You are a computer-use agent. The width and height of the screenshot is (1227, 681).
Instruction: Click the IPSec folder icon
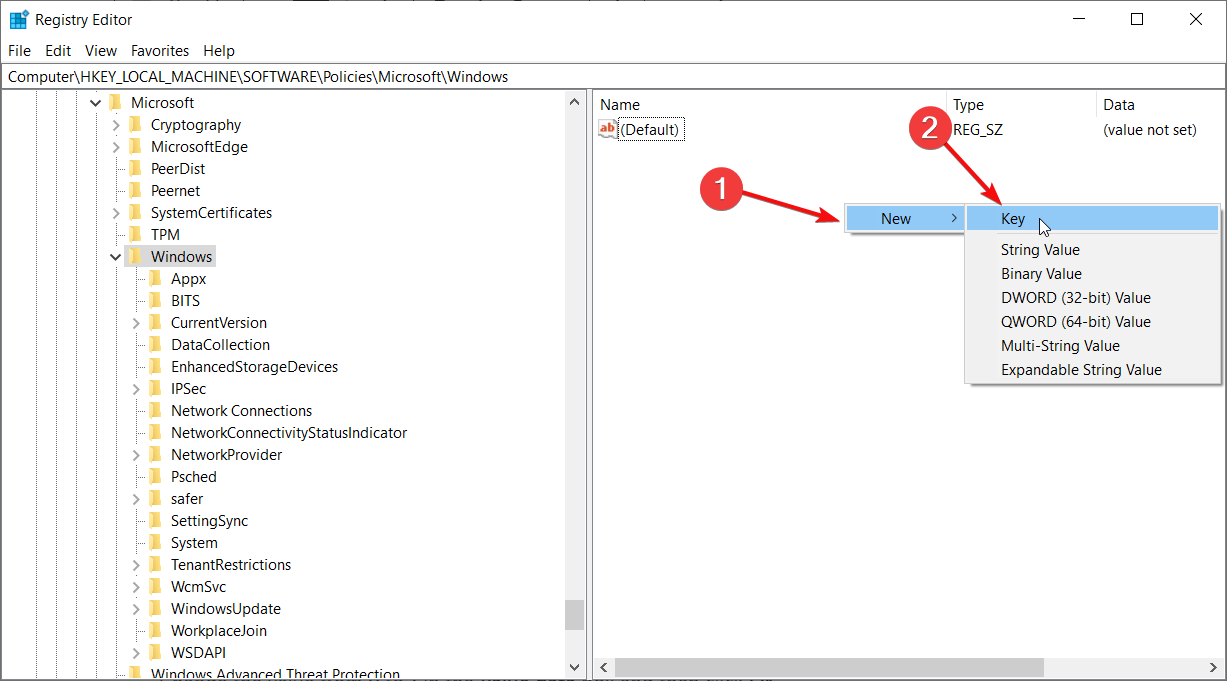tap(155, 389)
